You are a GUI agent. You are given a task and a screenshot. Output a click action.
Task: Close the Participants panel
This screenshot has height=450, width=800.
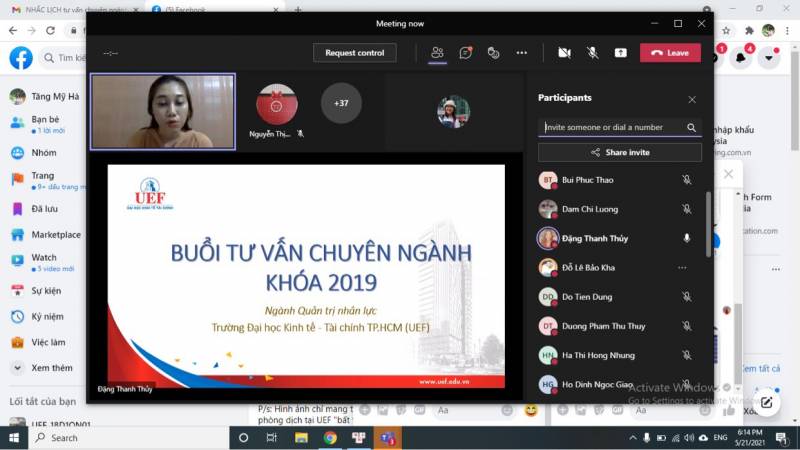coord(691,99)
